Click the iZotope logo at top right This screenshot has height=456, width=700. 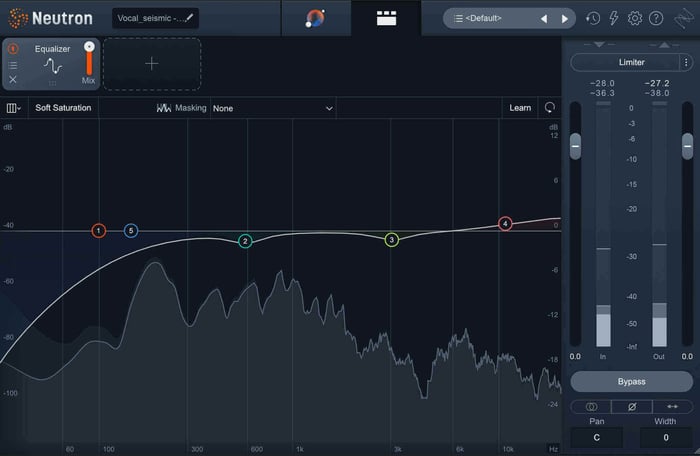(x=683, y=19)
